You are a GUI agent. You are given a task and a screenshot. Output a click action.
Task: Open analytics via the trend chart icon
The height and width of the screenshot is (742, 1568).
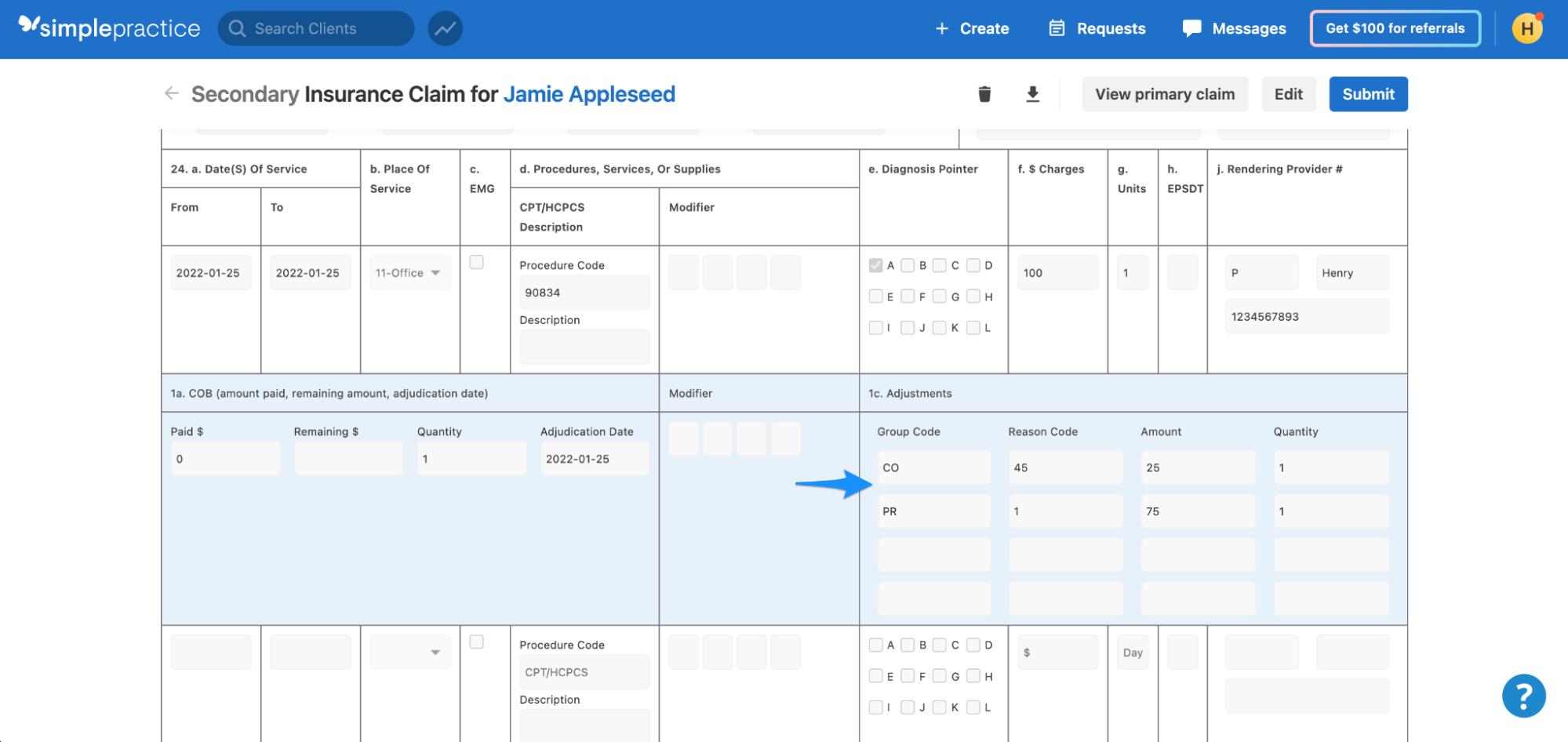(445, 28)
